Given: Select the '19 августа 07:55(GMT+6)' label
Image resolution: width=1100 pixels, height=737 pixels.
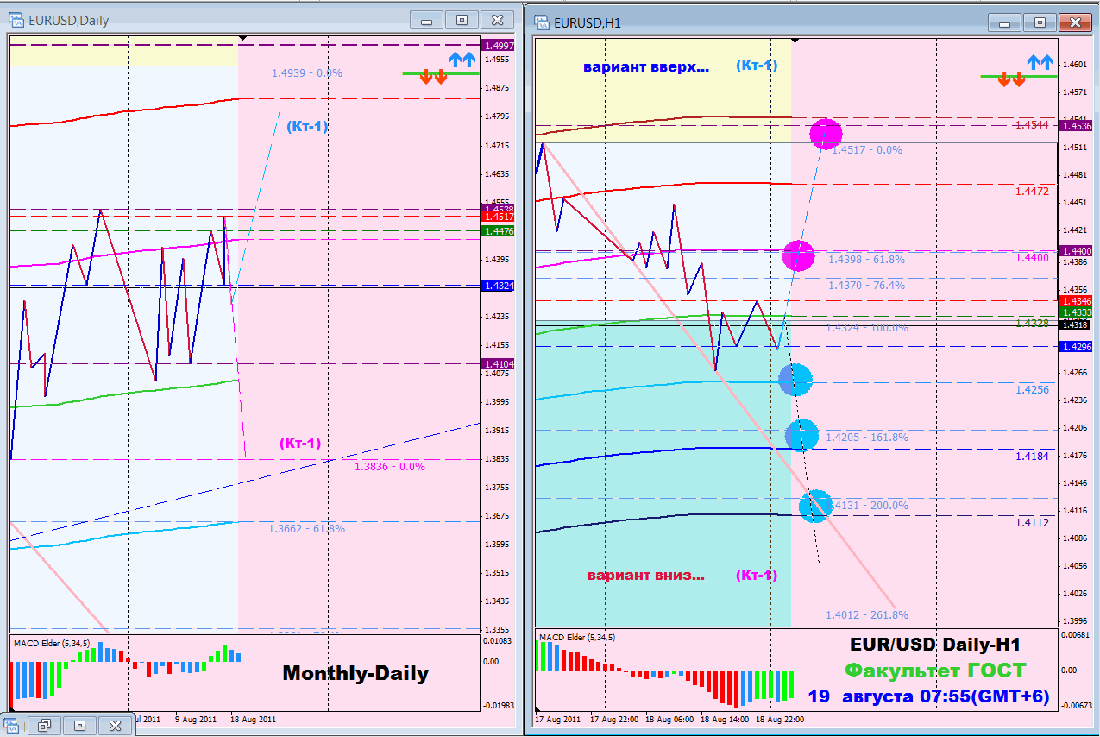Looking at the screenshot, I should pyautogui.click(x=928, y=696).
